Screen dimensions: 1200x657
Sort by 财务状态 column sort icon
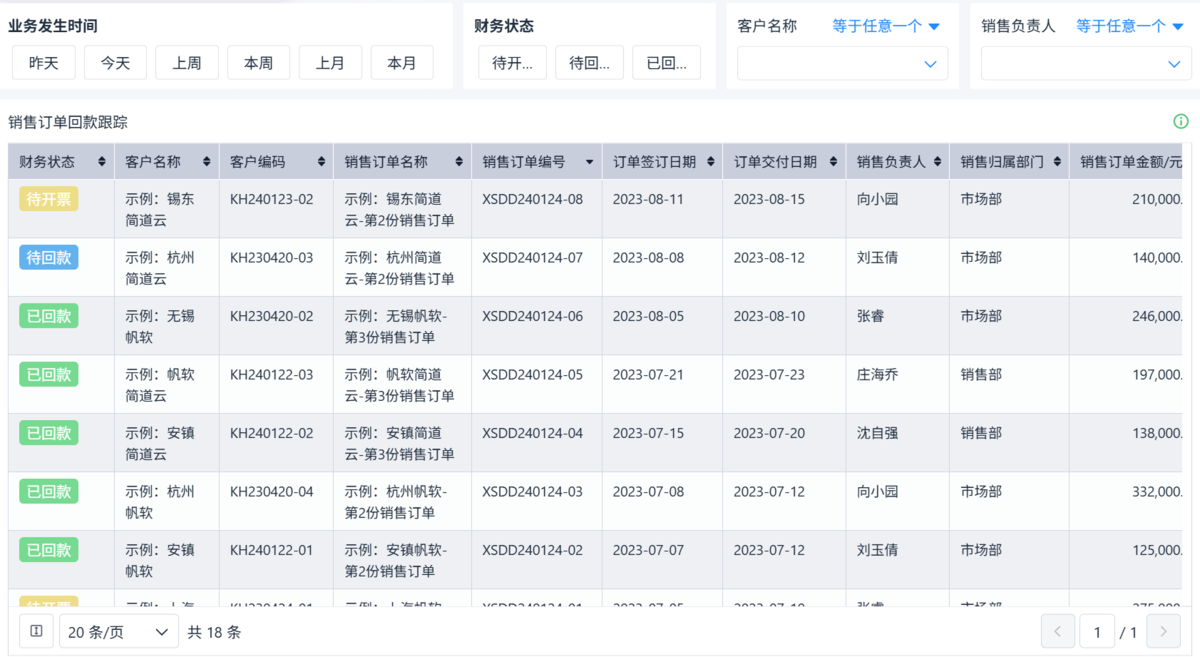point(101,162)
